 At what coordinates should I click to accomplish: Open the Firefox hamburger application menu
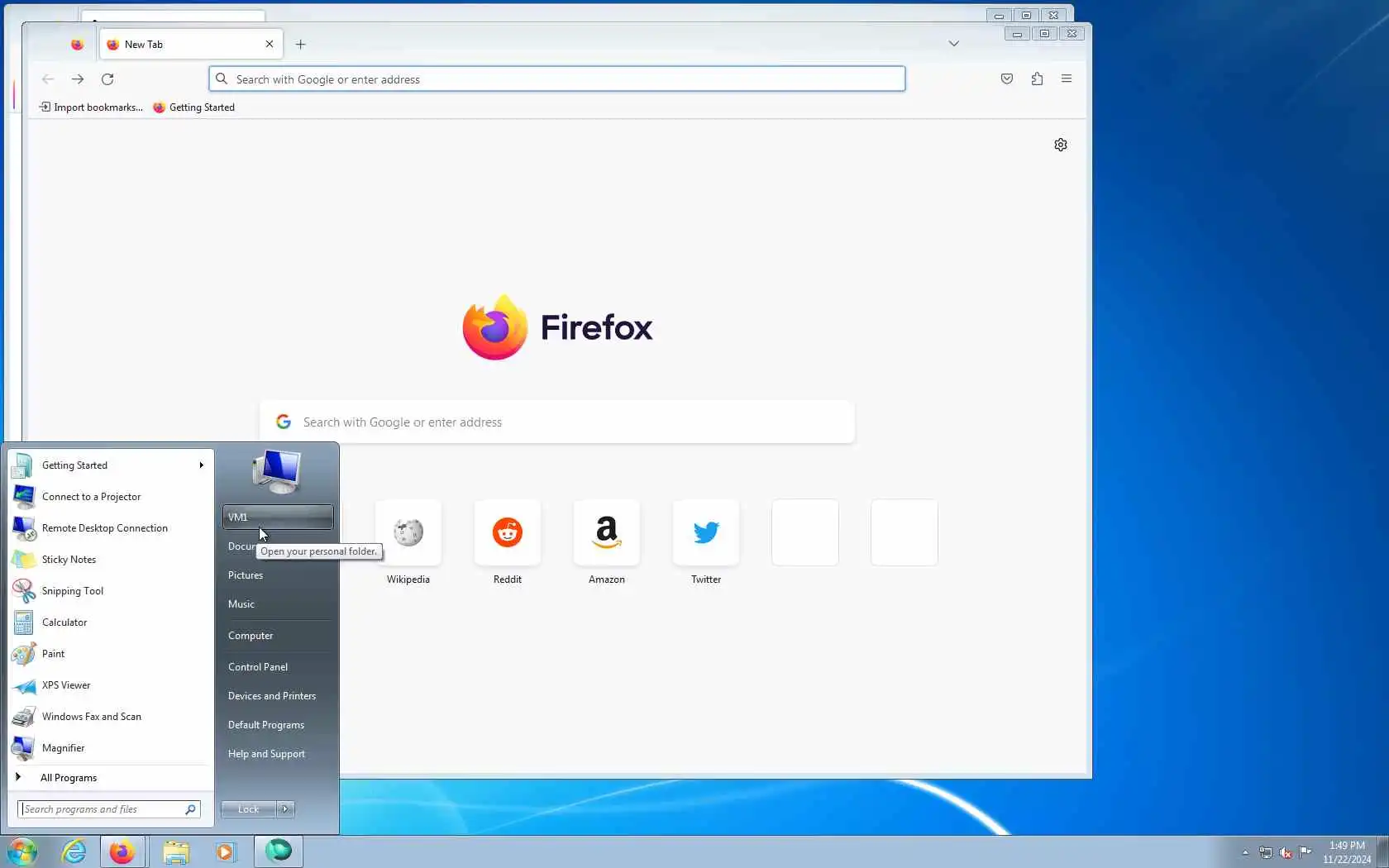tap(1067, 79)
